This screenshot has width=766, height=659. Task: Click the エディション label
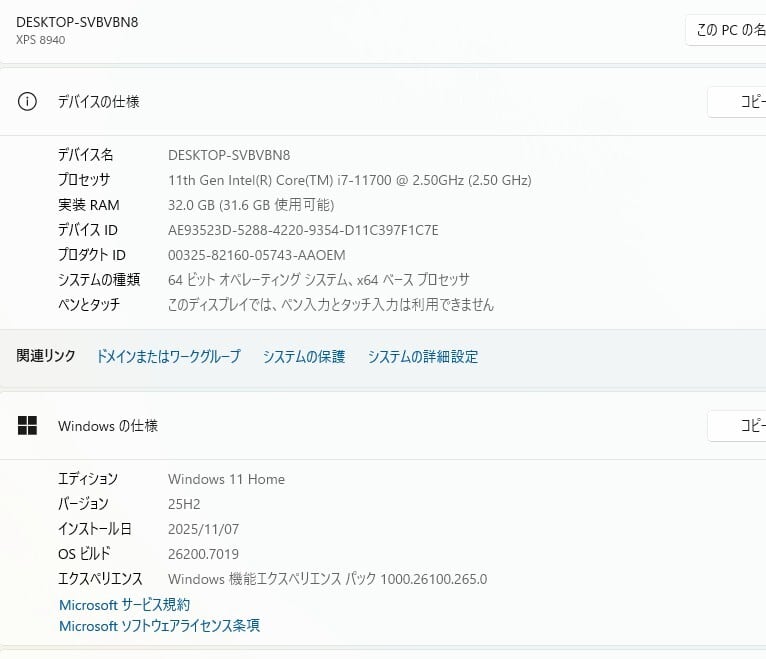click(88, 479)
